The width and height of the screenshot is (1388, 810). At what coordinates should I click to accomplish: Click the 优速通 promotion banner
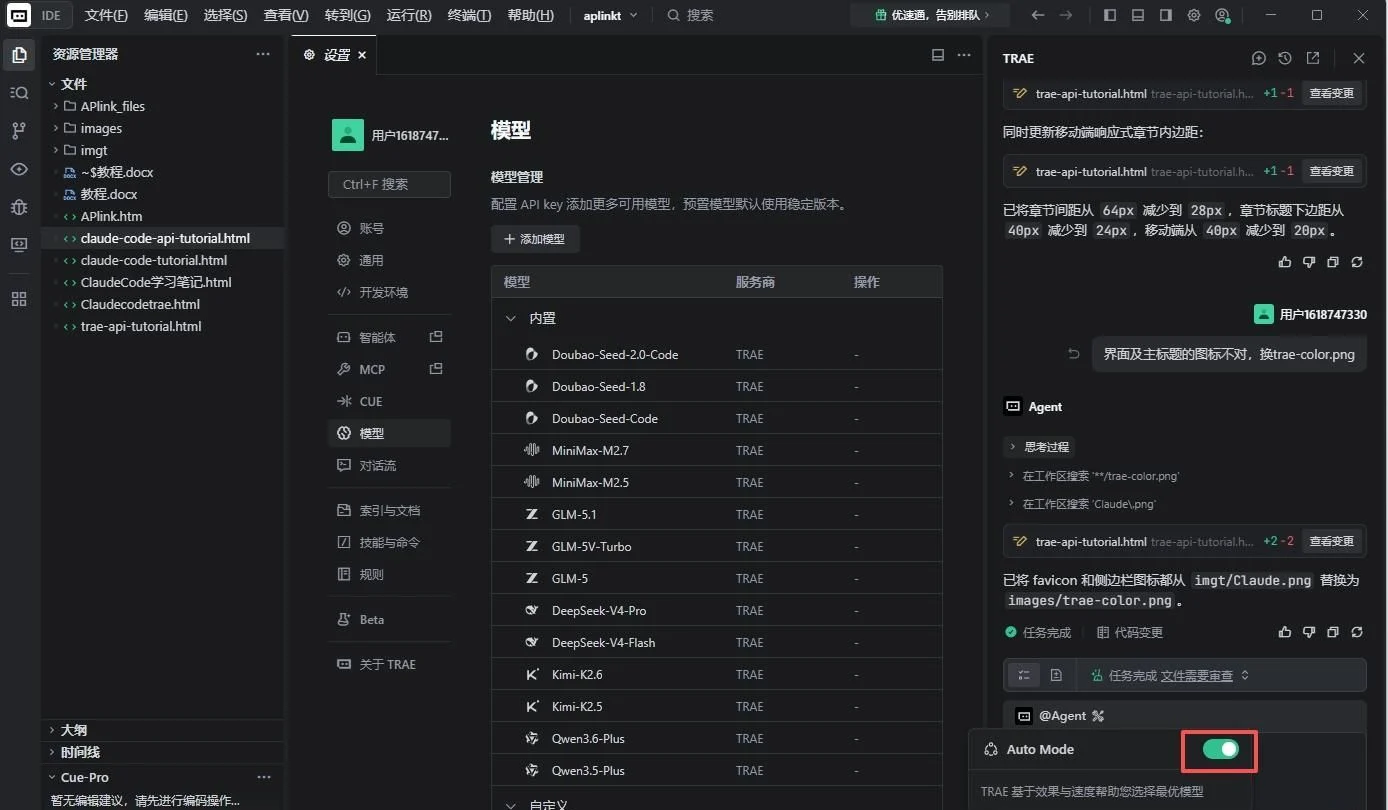[931, 15]
